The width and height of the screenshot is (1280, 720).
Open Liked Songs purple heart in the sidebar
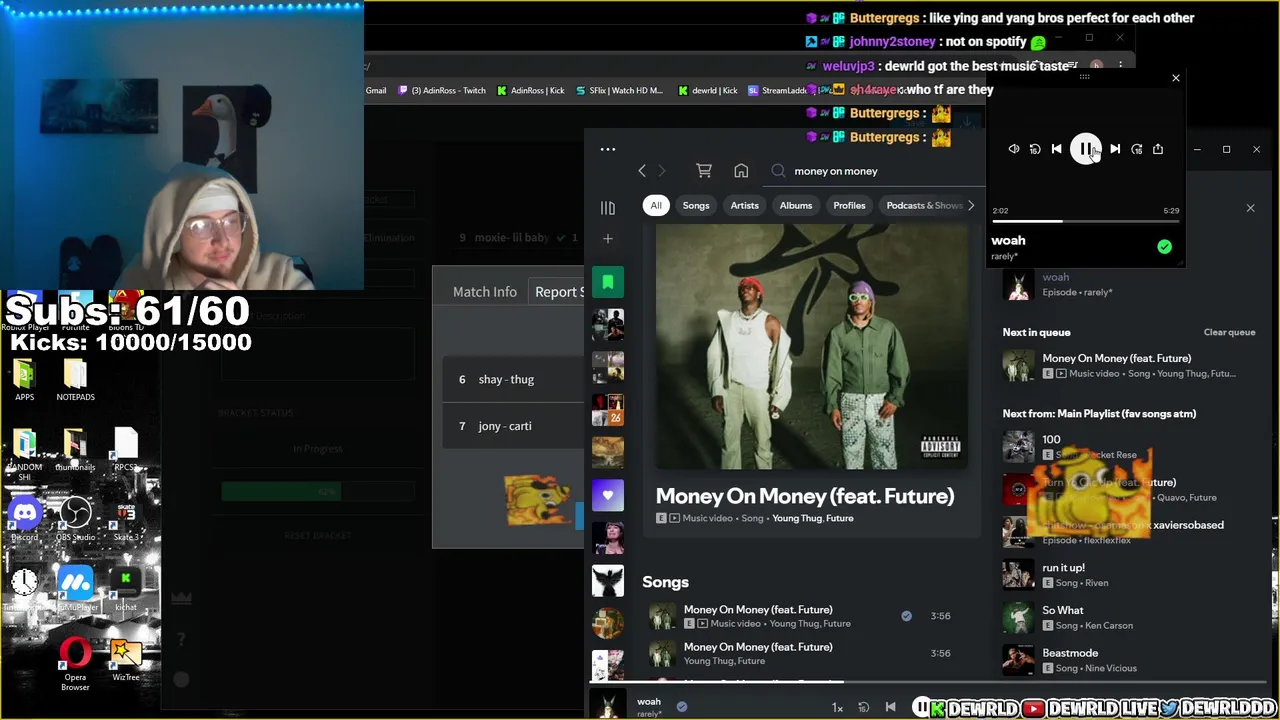pyautogui.click(x=607, y=495)
